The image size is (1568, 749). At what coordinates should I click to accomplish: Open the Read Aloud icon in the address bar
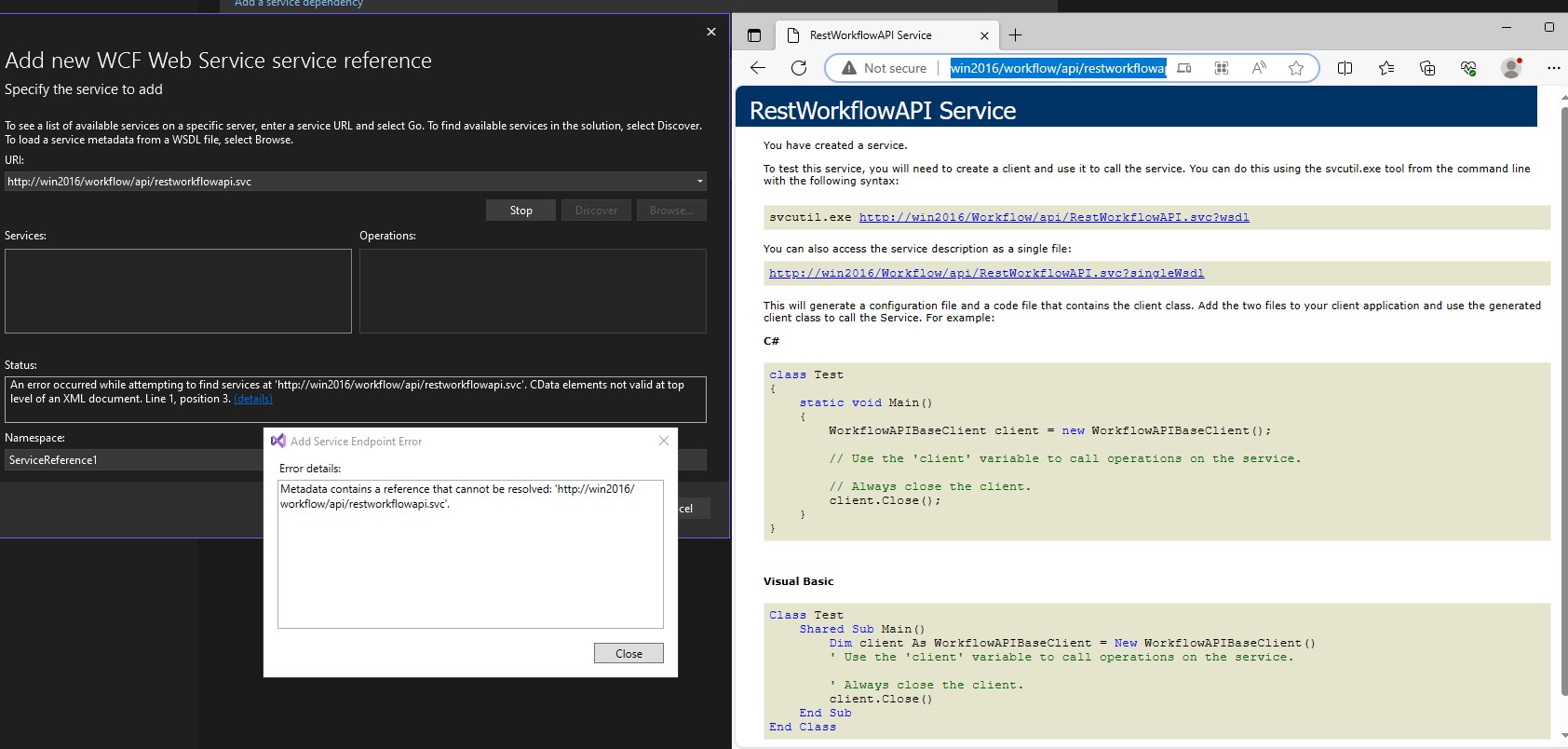click(1259, 68)
